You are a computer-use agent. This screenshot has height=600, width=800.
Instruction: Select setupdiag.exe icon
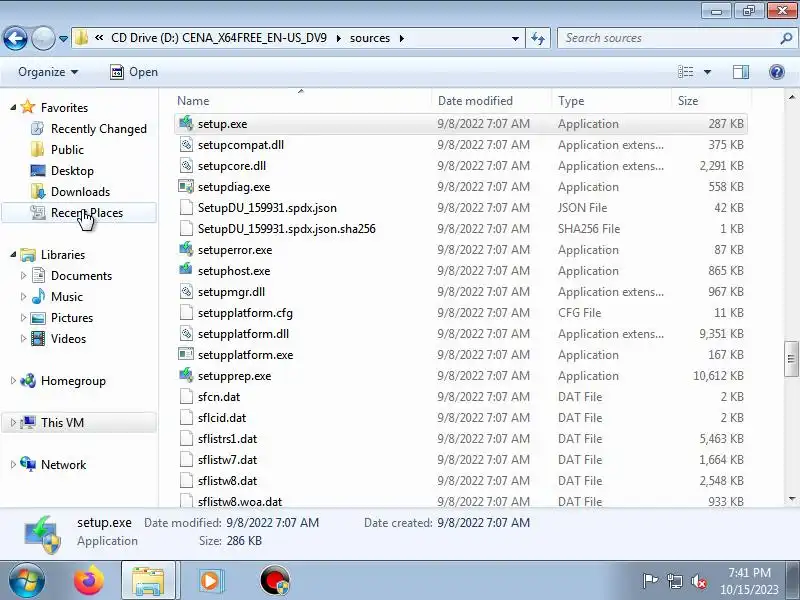(186, 186)
